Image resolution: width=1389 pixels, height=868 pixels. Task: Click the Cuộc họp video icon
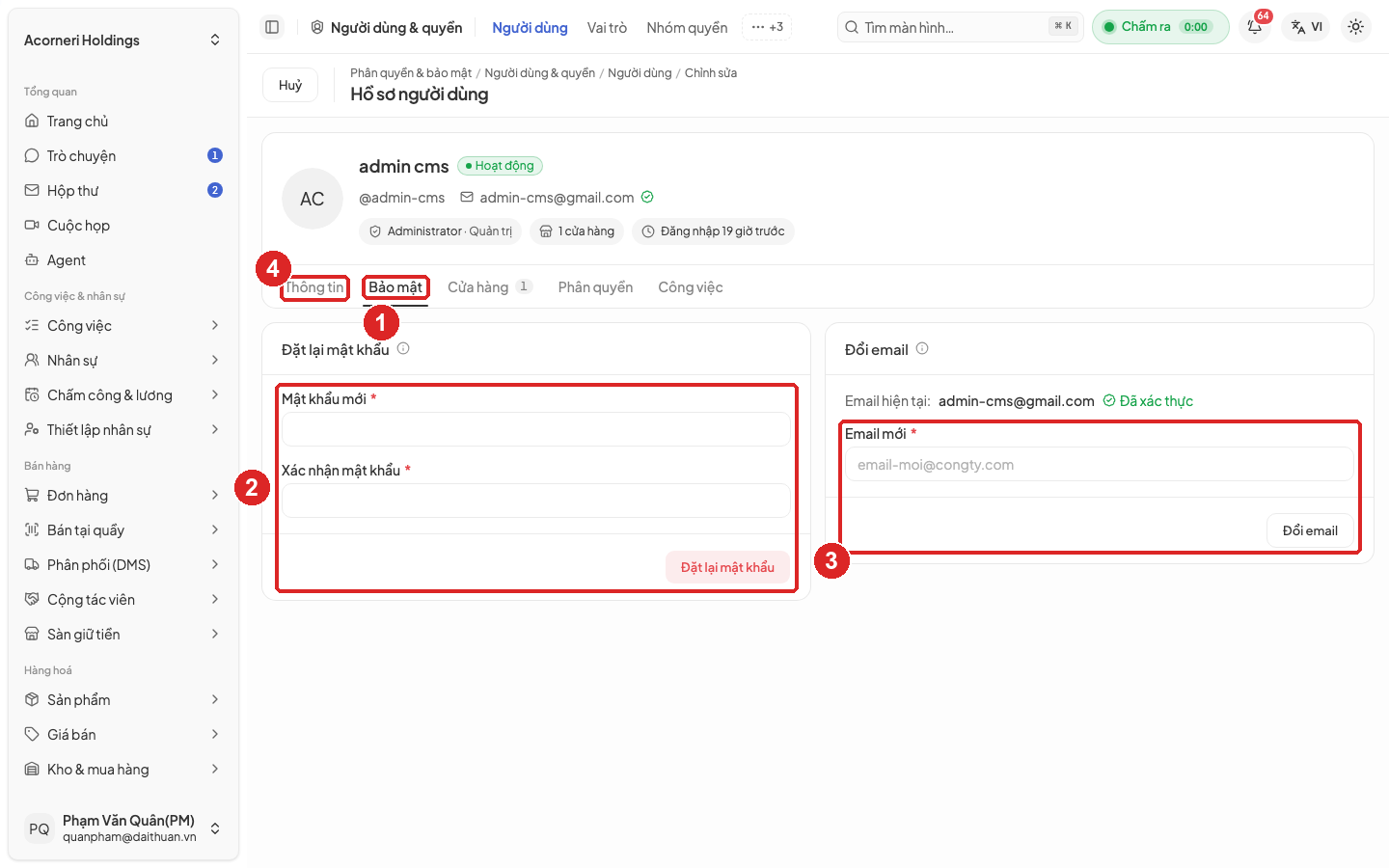pyautogui.click(x=32, y=226)
